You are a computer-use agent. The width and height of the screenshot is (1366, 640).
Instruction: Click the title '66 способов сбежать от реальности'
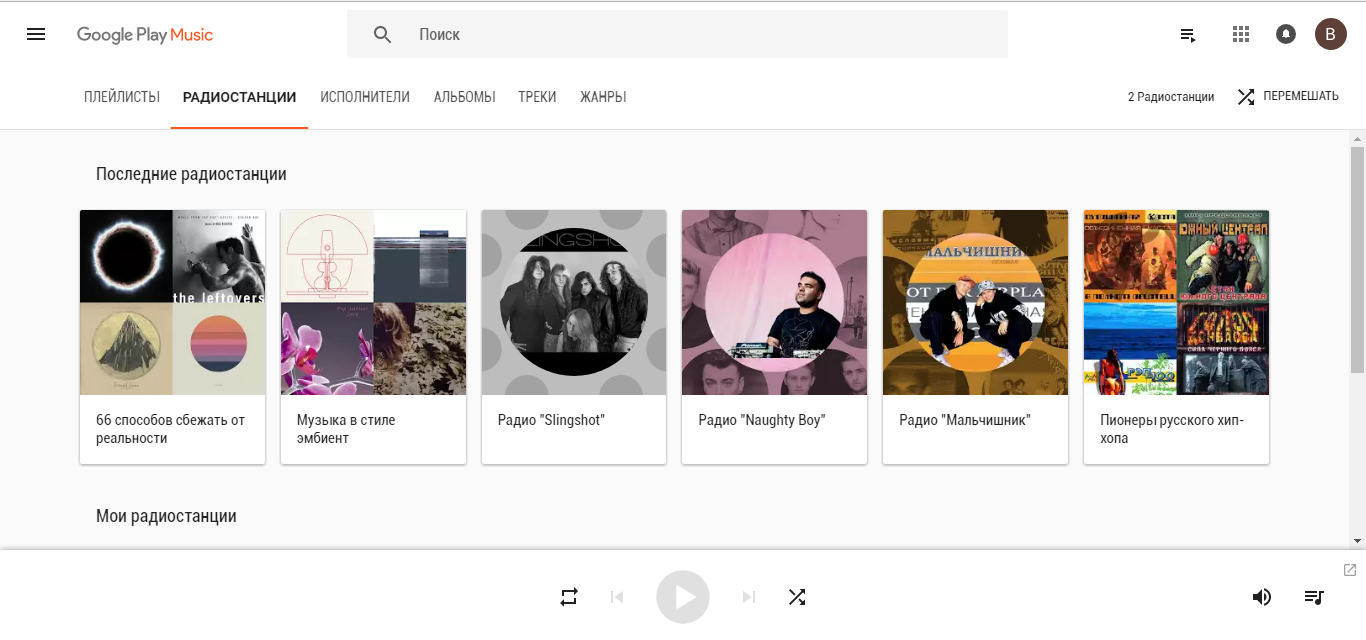click(x=170, y=429)
